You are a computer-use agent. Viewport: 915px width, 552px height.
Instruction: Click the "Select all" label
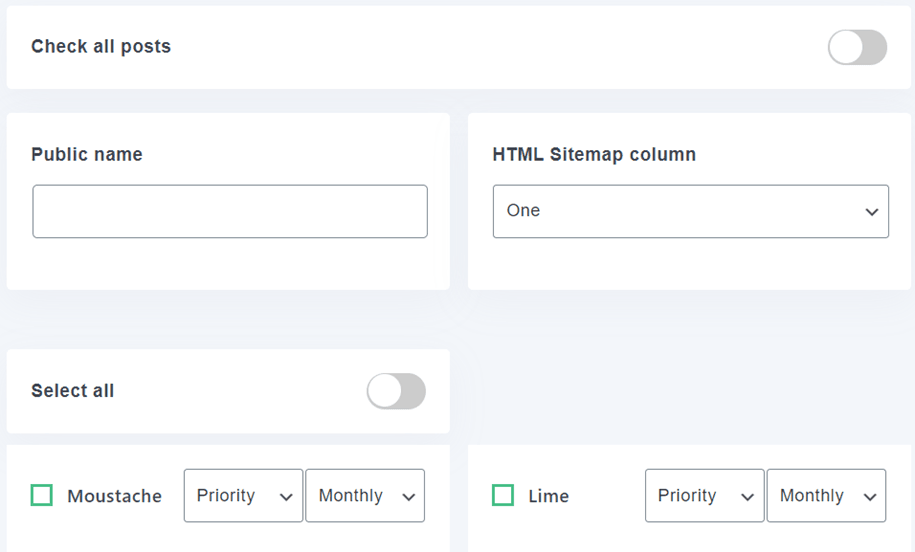point(73,391)
